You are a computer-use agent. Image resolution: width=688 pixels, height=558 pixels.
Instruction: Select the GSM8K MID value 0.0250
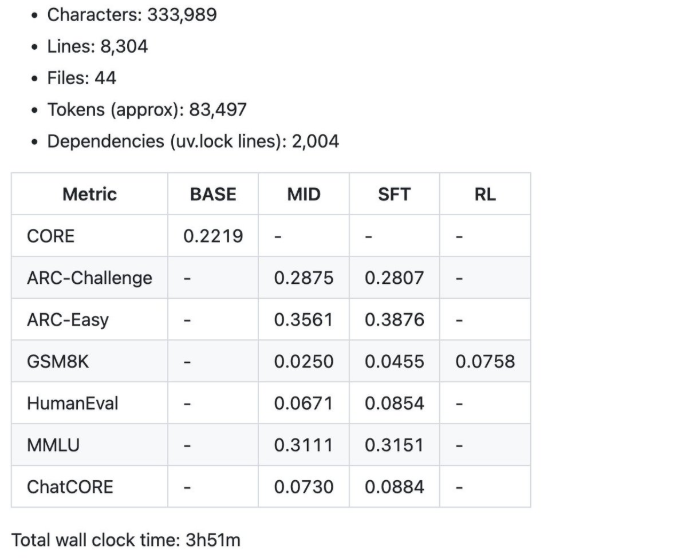click(x=304, y=362)
